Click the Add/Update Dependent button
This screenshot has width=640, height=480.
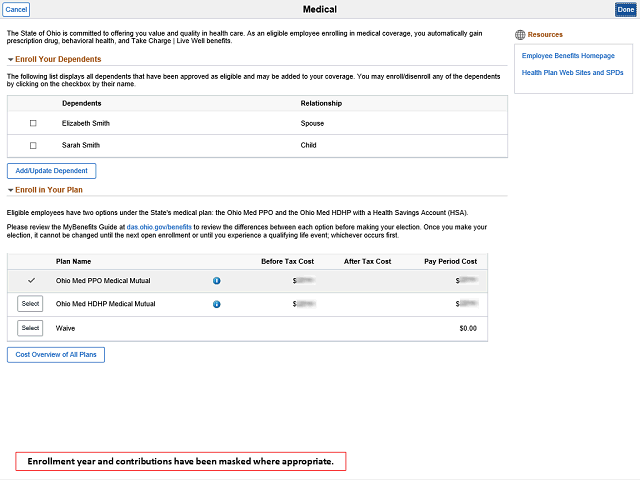coord(52,171)
